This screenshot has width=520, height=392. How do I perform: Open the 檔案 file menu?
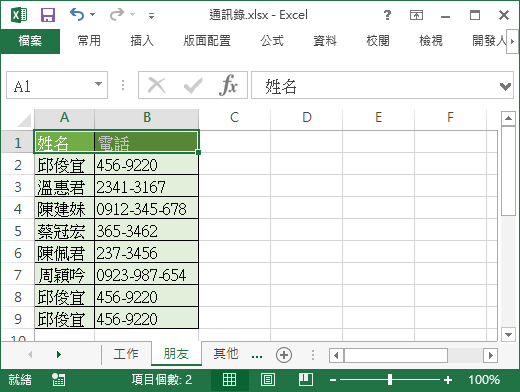point(30,41)
